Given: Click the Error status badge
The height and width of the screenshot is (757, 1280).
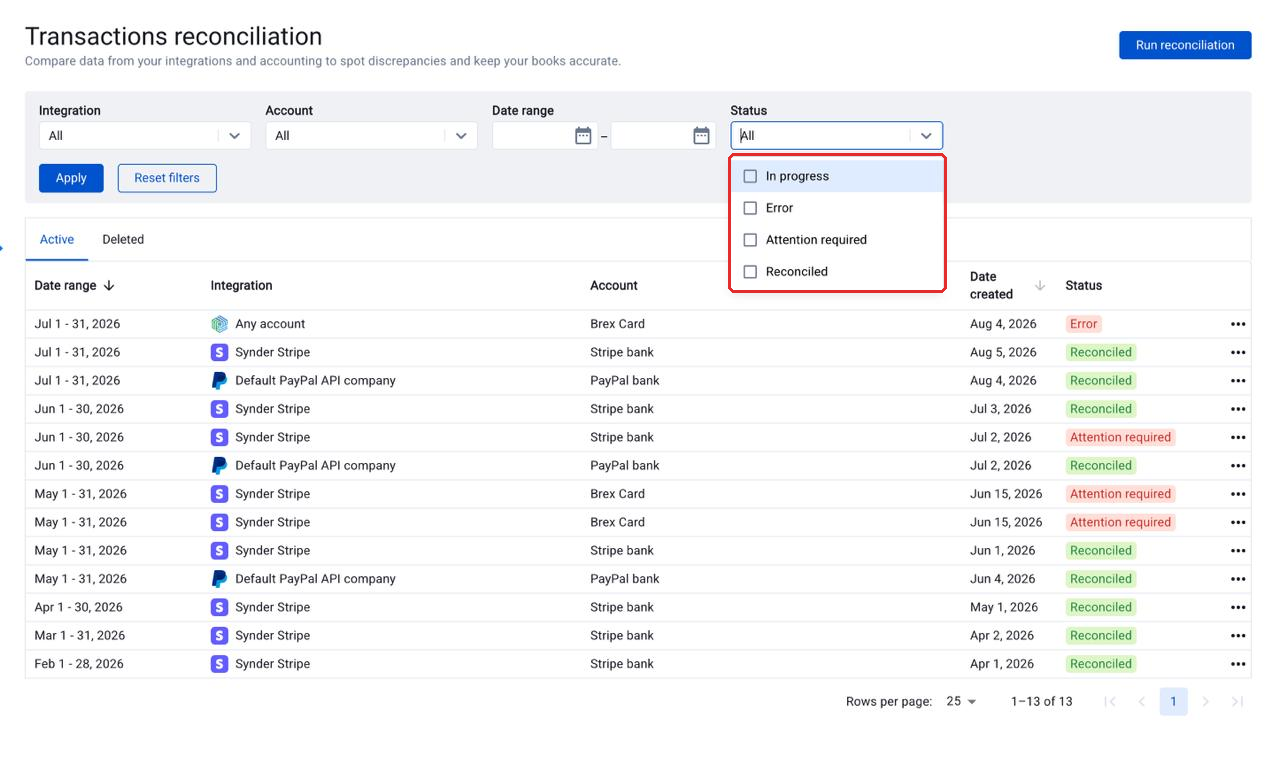Looking at the screenshot, I should [x=1083, y=324].
